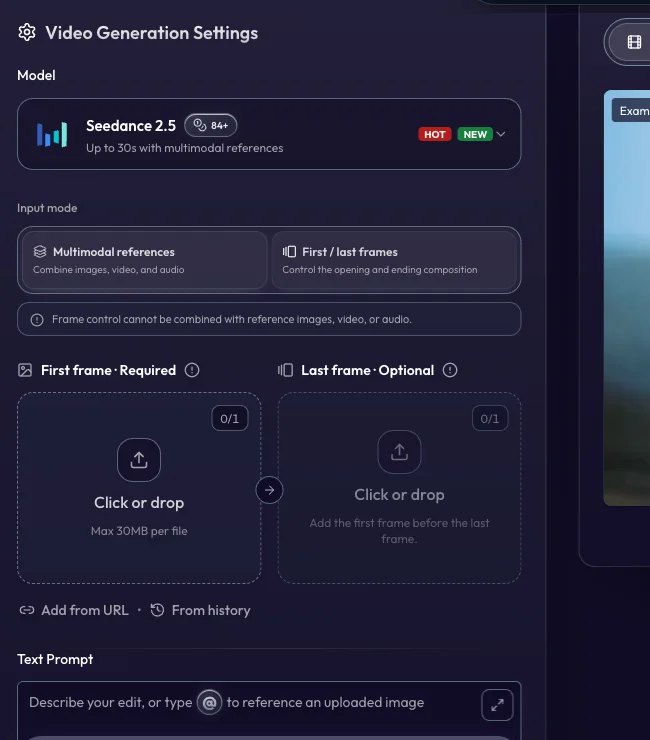Click the upload icon in First frame dropzone
Image resolution: width=650 pixels, height=740 pixels.
(x=139, y=460)
